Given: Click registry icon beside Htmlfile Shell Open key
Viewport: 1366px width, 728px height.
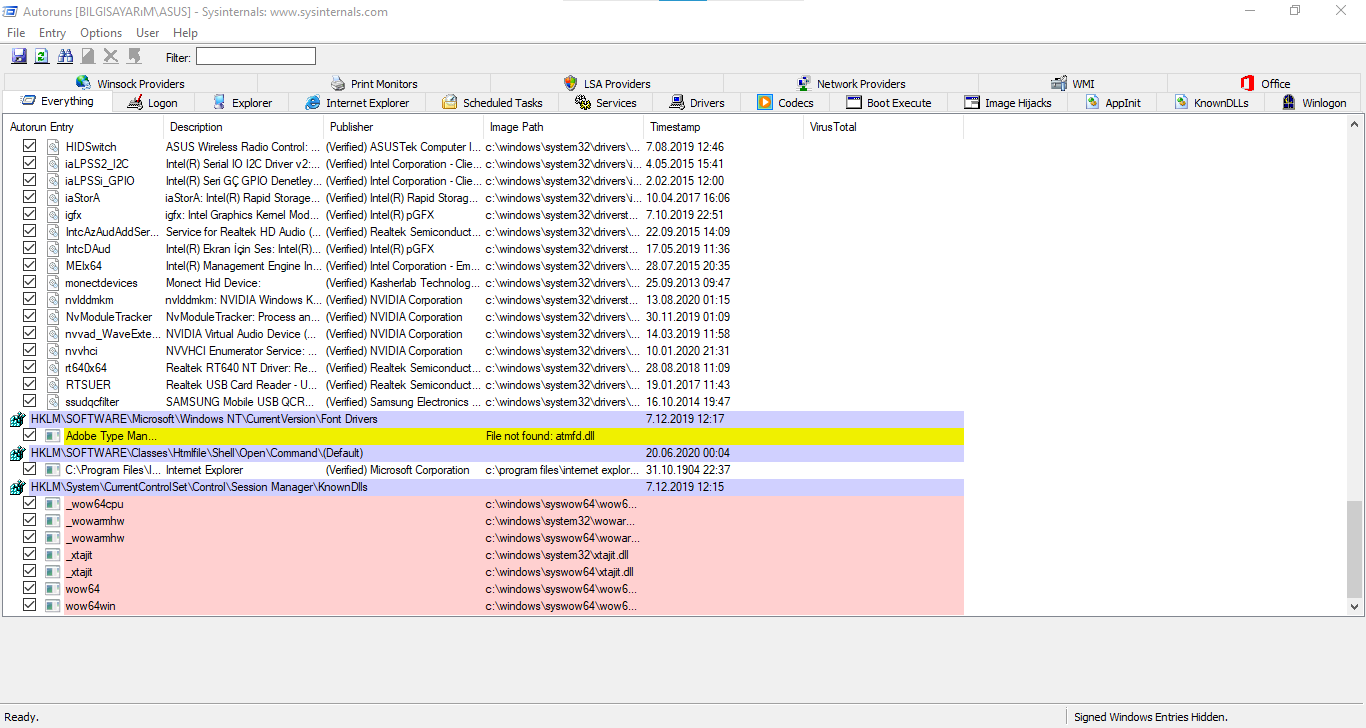Looking at the screenshot, I should click(x=18, y=453).
